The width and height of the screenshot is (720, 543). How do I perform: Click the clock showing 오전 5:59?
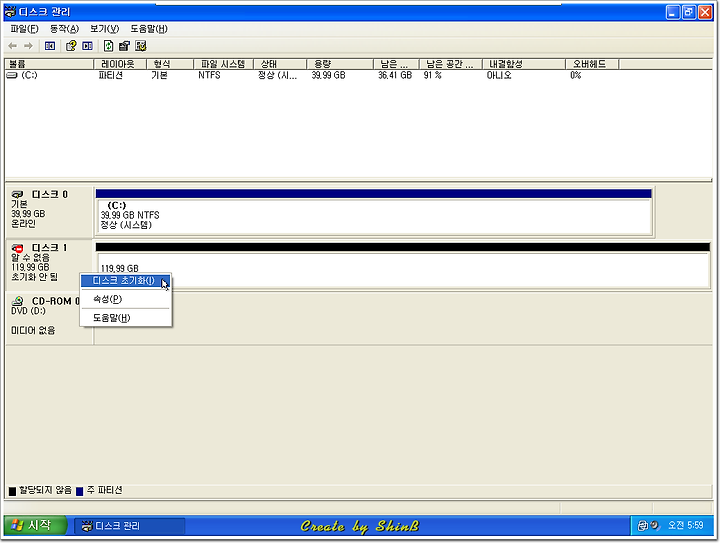point(686,525)
